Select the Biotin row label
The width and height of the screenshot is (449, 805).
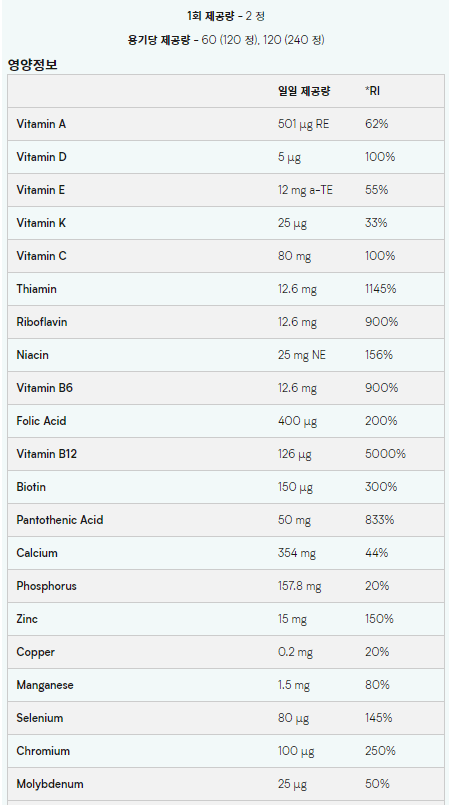(31, 487)
